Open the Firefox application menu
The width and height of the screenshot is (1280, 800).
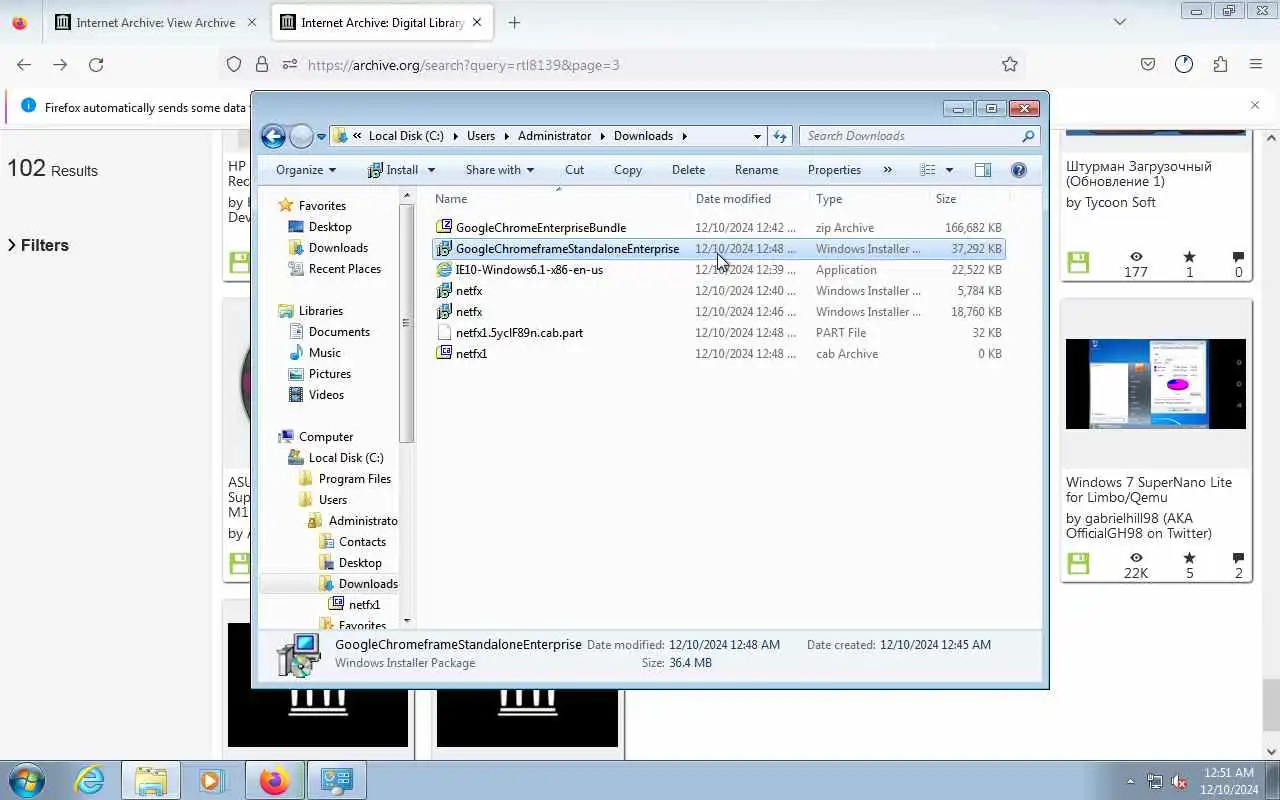pyautogui.click(x=1256, y=64)
